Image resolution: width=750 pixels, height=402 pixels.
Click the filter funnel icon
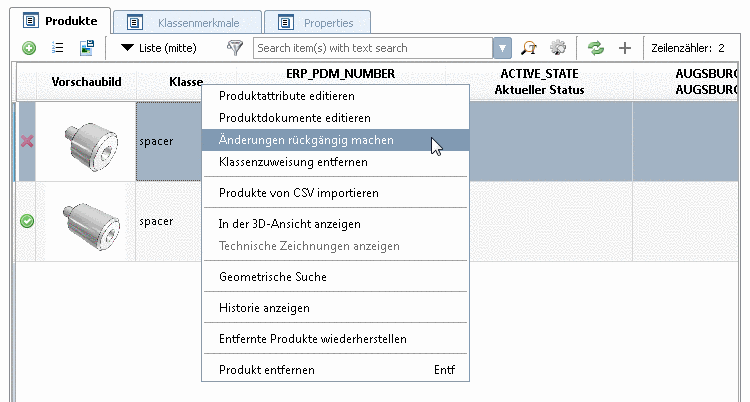pyautogui.click(x=234, y=47)
